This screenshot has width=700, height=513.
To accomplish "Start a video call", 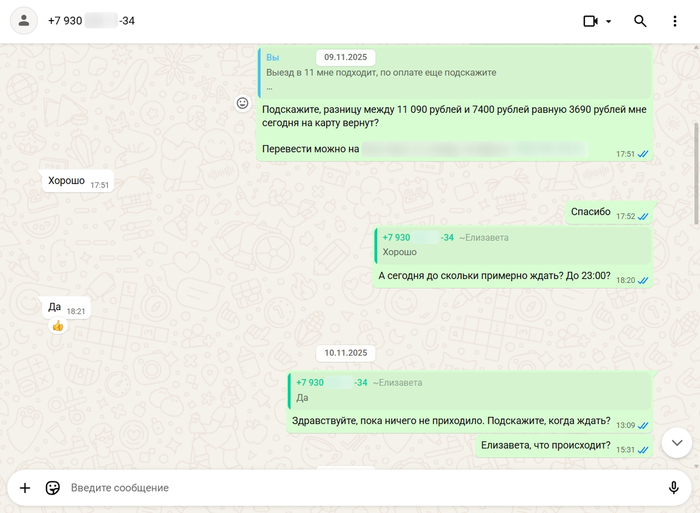I will (x=590, y=21).
